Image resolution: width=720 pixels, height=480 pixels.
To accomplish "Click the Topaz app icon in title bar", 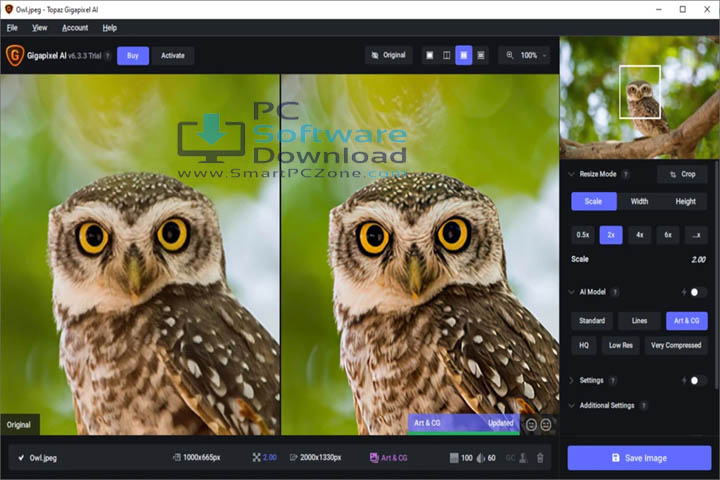I will pos(9,9).
